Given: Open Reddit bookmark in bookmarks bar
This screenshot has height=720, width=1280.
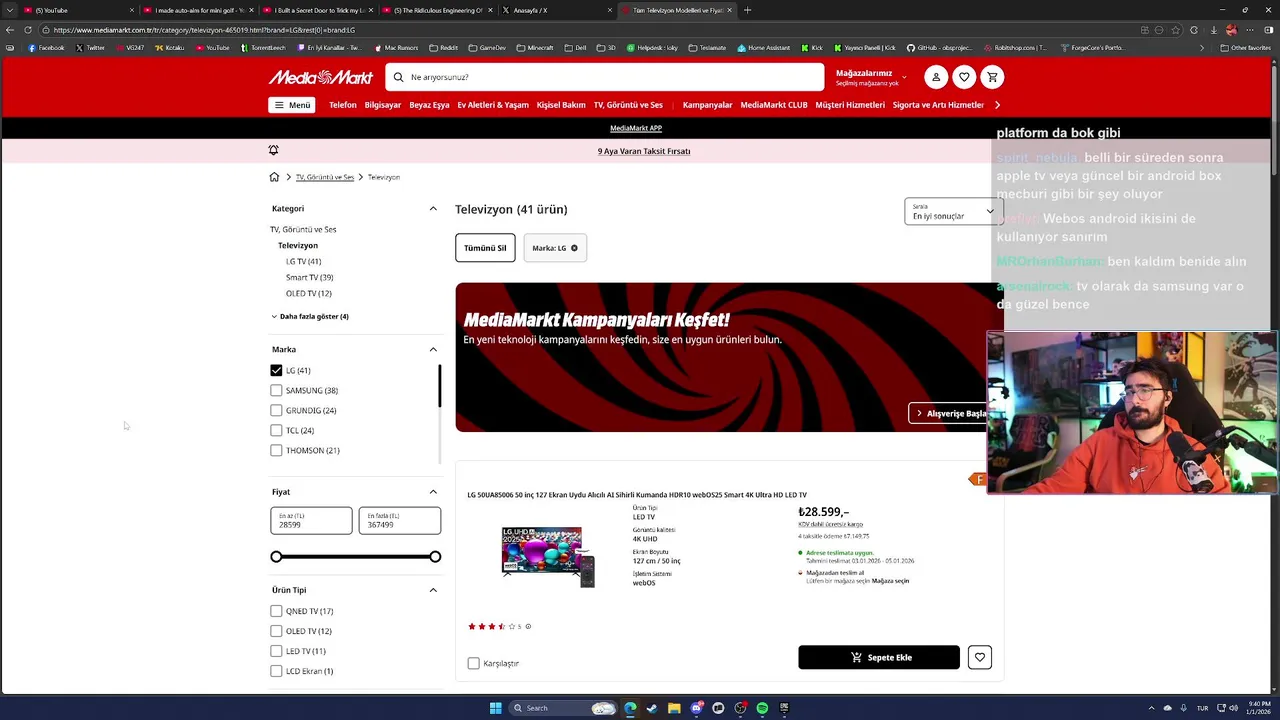Looking at the screenshot, I should point(443,47).
